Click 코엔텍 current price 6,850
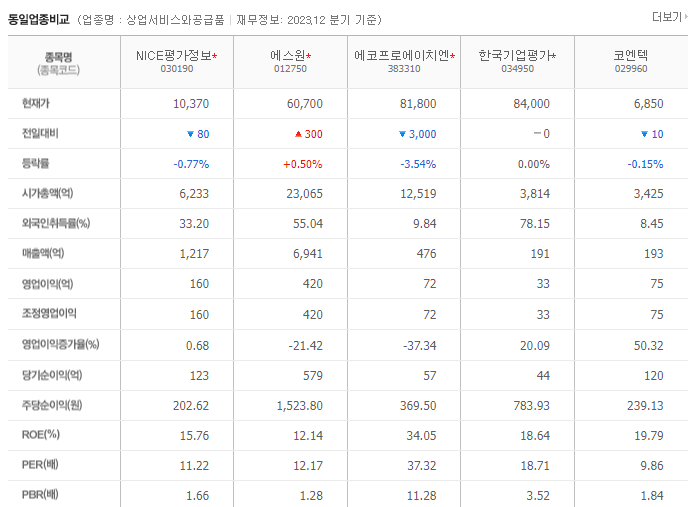The width and height of the screenshot is (689, 507). 648,104
